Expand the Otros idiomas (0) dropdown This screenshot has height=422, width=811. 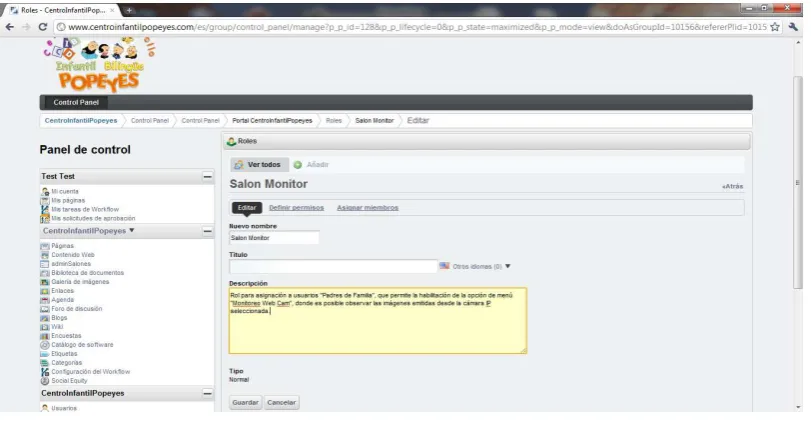coord(482,266)
